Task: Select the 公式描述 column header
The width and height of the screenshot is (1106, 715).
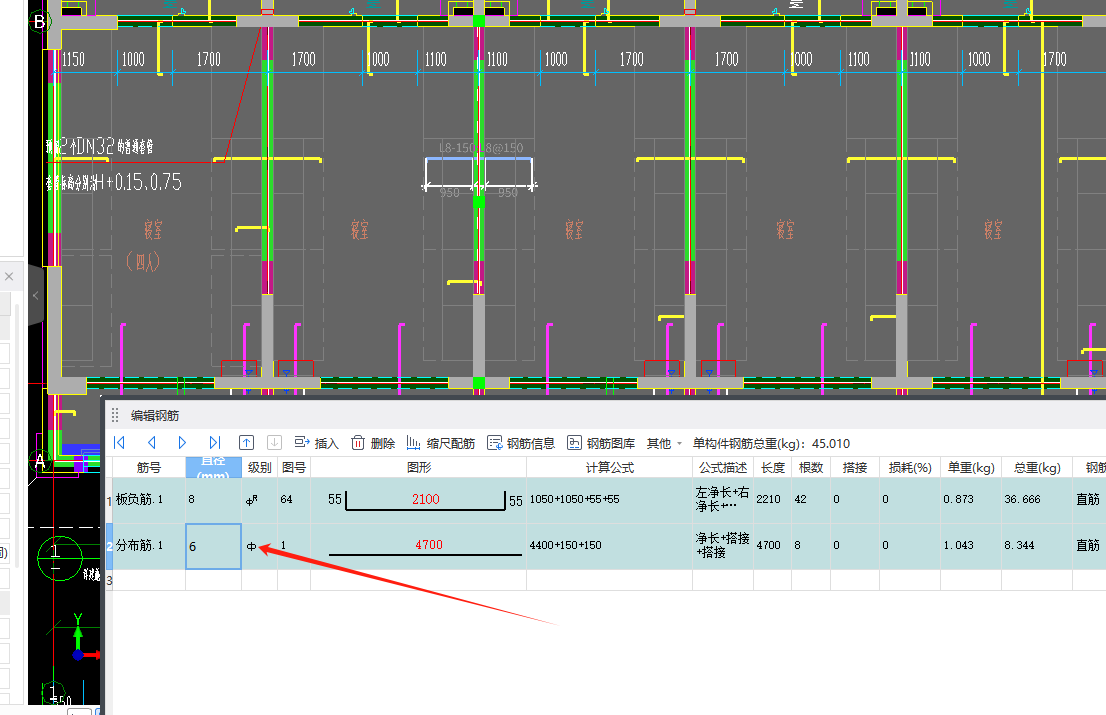Action: [723, 468]
